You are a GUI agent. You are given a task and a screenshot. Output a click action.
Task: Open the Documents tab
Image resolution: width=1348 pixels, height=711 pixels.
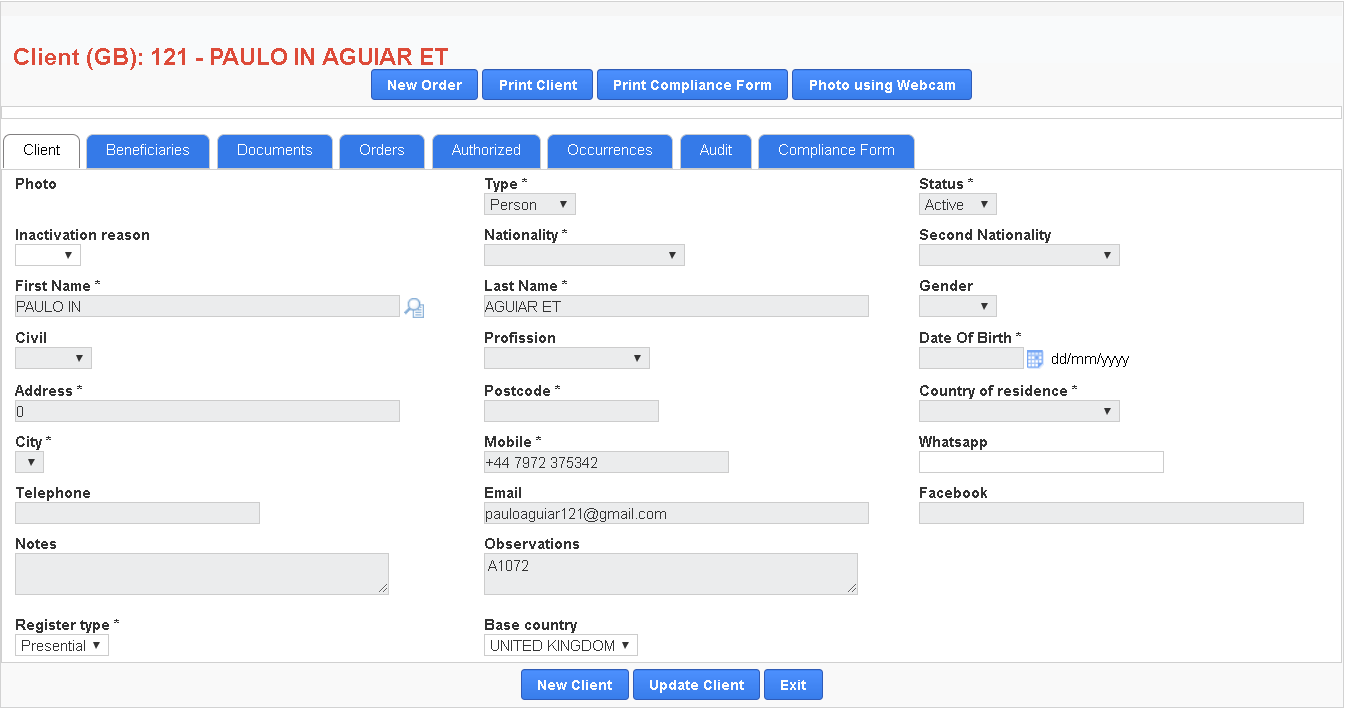point(275,151)
